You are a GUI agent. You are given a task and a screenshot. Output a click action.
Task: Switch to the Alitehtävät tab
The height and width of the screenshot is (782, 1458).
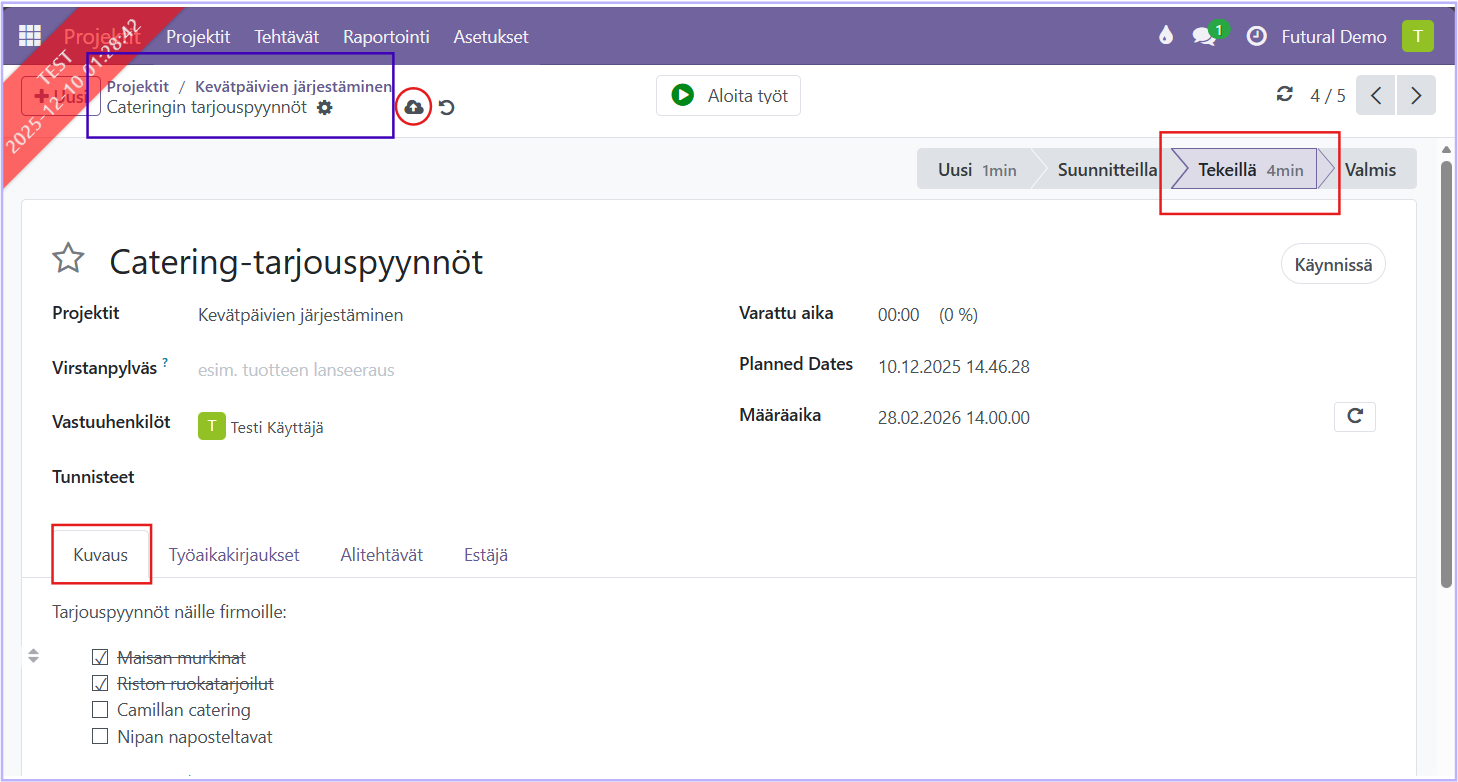tap(381, 555)
